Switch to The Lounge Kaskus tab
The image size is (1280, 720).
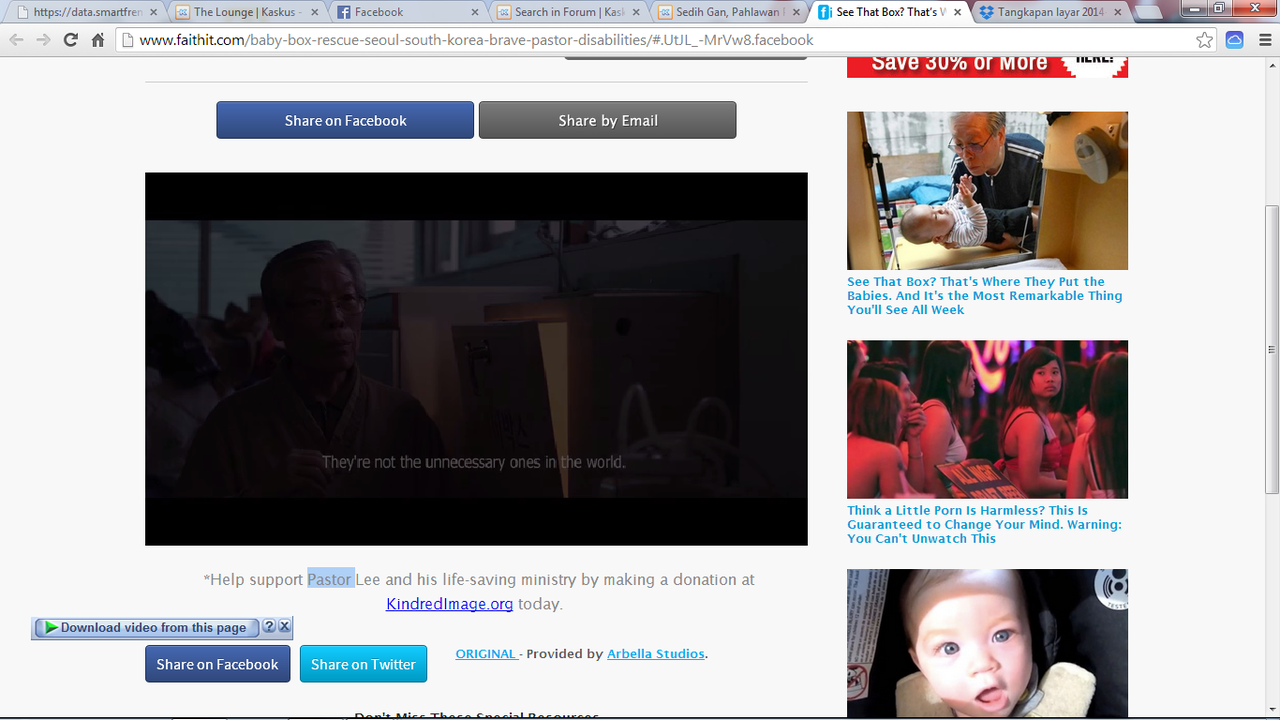[x=245, y=12]
